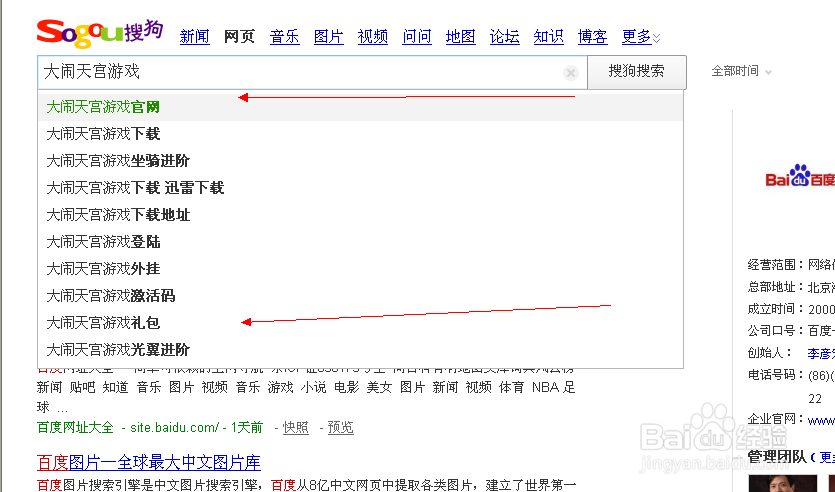Open the 企业官网 www link

click(821, 421)
